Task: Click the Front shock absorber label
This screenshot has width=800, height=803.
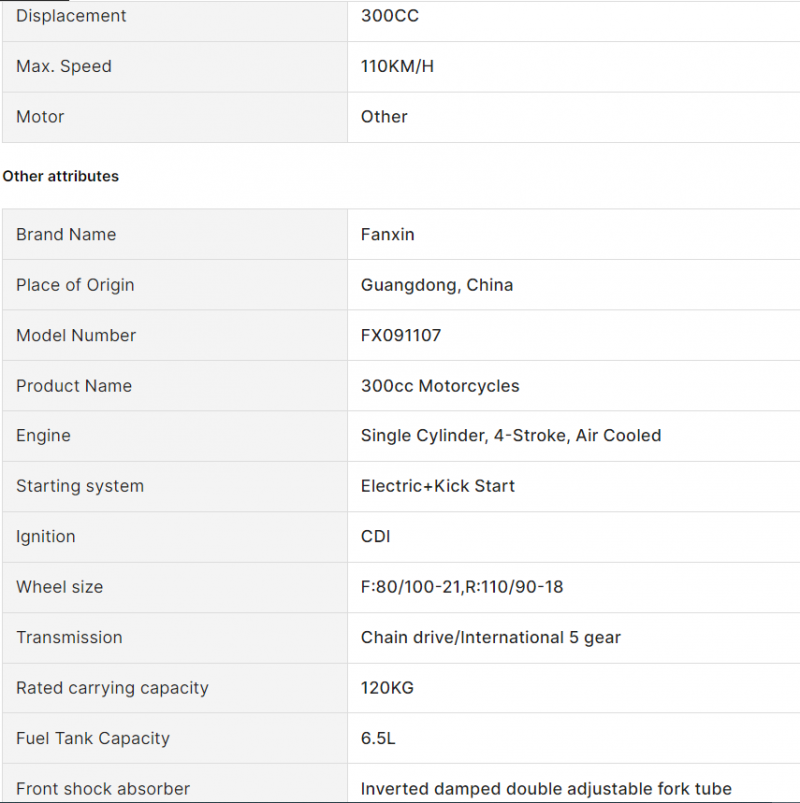Action: (103, 789)
